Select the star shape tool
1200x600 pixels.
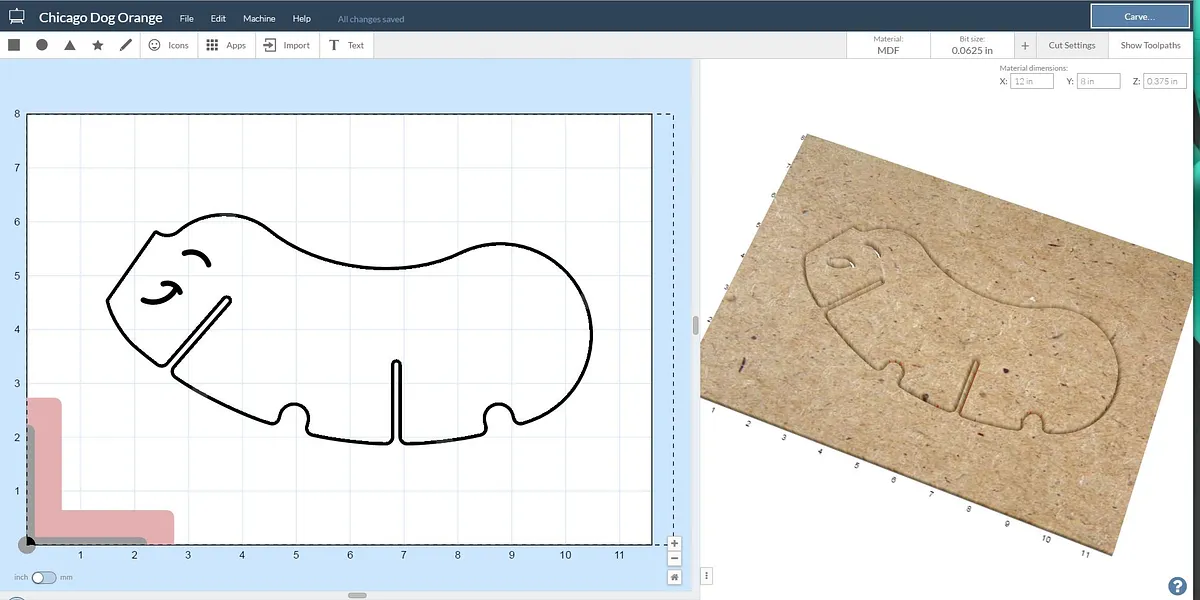click(98, 45)
